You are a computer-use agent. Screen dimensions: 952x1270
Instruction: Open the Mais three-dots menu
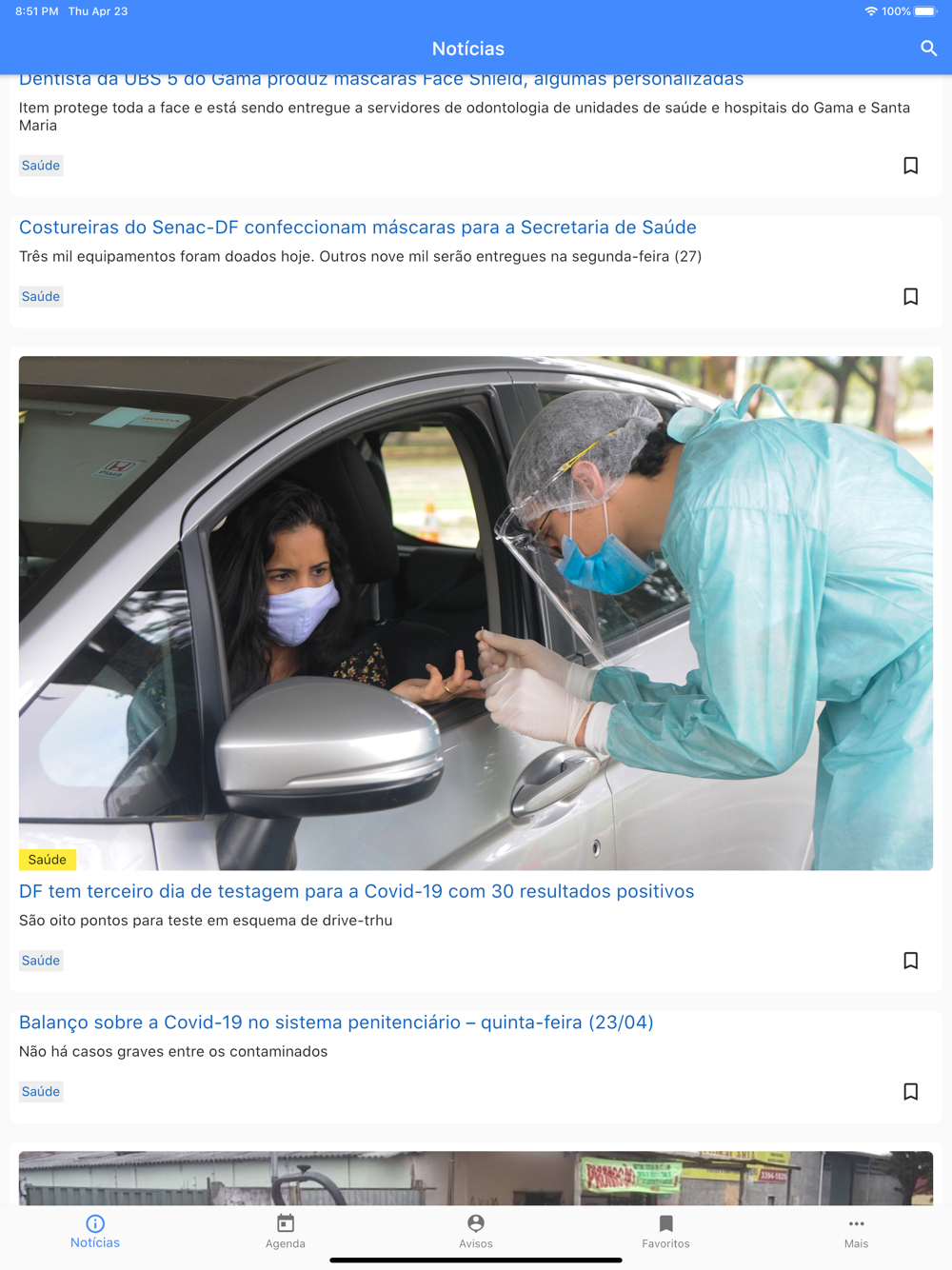(x=856, y=1232)
